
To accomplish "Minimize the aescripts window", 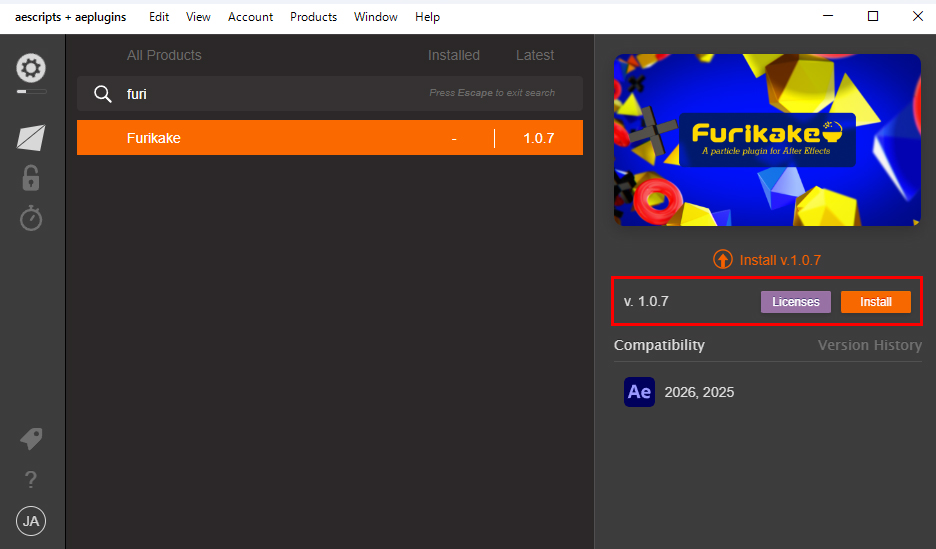I will [x=827, y=16].
